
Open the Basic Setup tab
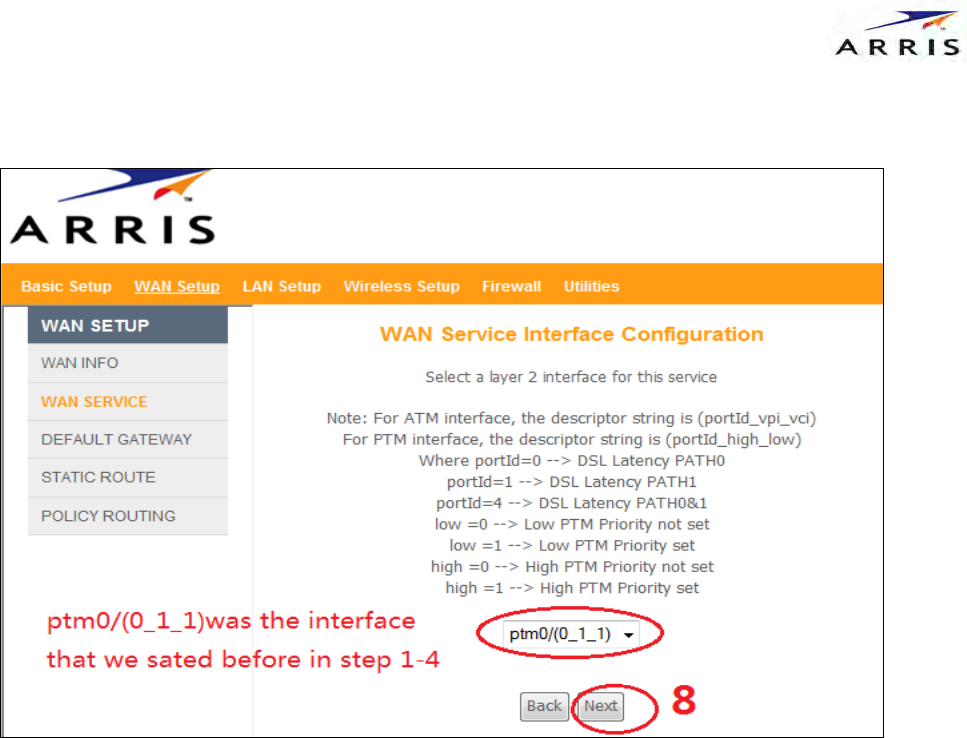coord(66,286)
